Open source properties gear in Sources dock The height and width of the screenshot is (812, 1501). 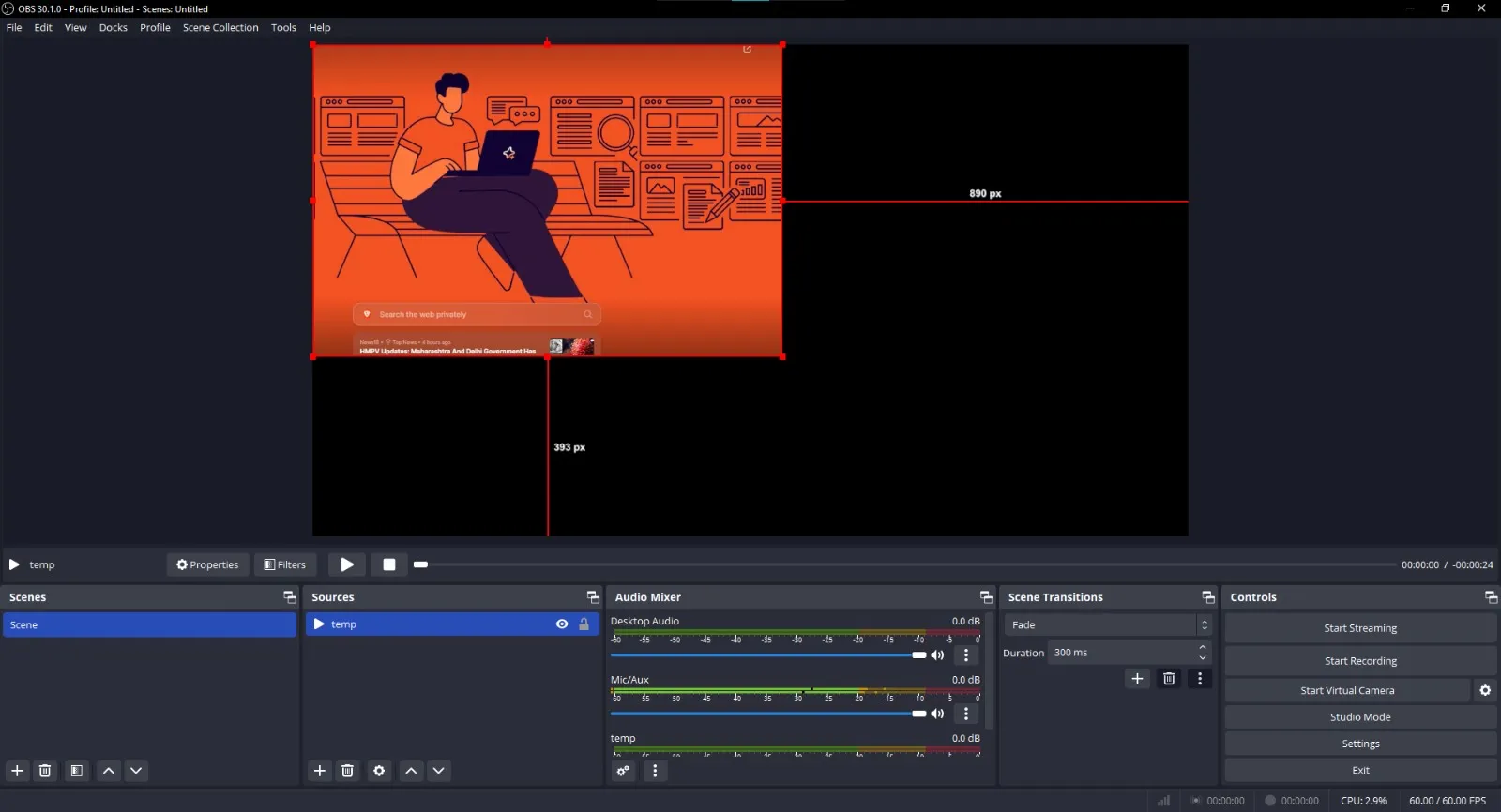pyautogui.click(x=379, y=771)
